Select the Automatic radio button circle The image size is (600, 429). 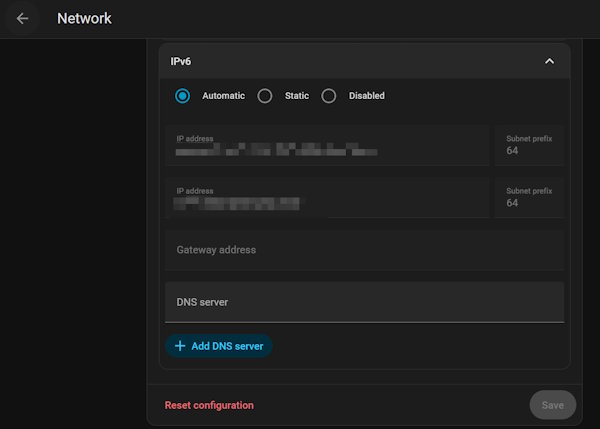tap(182, 96)
